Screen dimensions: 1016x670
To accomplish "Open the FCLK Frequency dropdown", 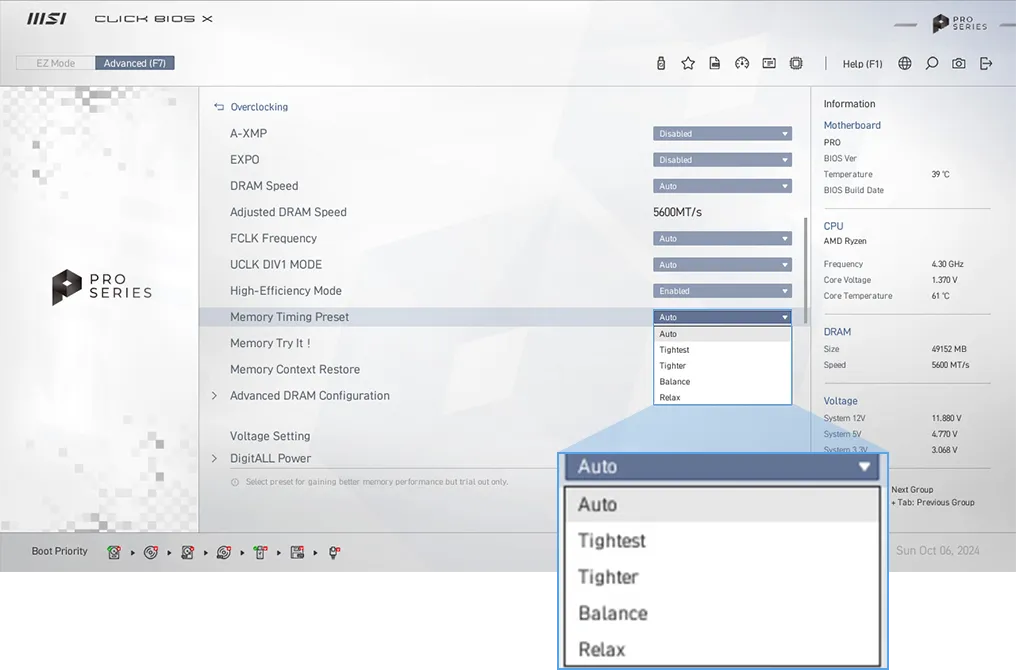I will 722,238.
